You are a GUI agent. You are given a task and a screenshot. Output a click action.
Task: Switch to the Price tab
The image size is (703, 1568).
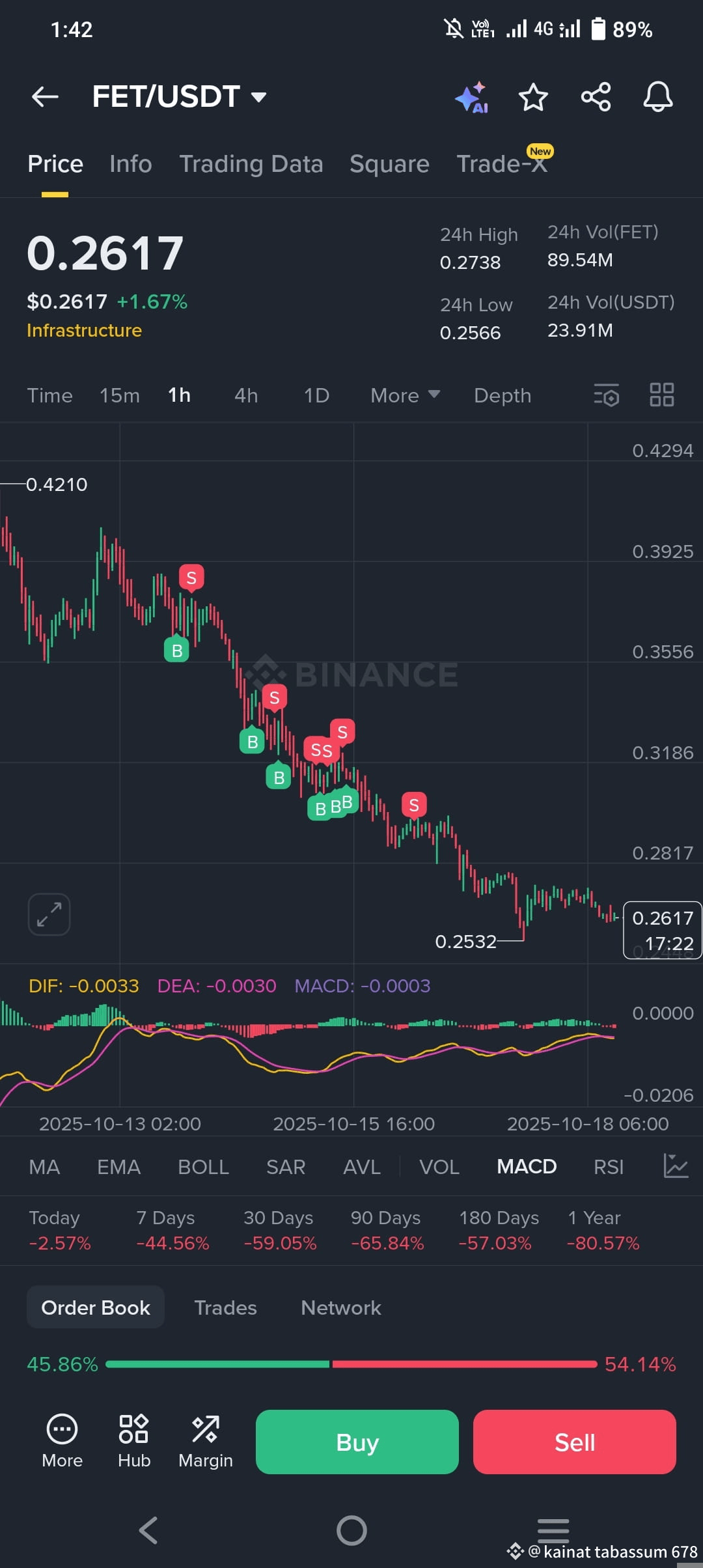point(55,164)
